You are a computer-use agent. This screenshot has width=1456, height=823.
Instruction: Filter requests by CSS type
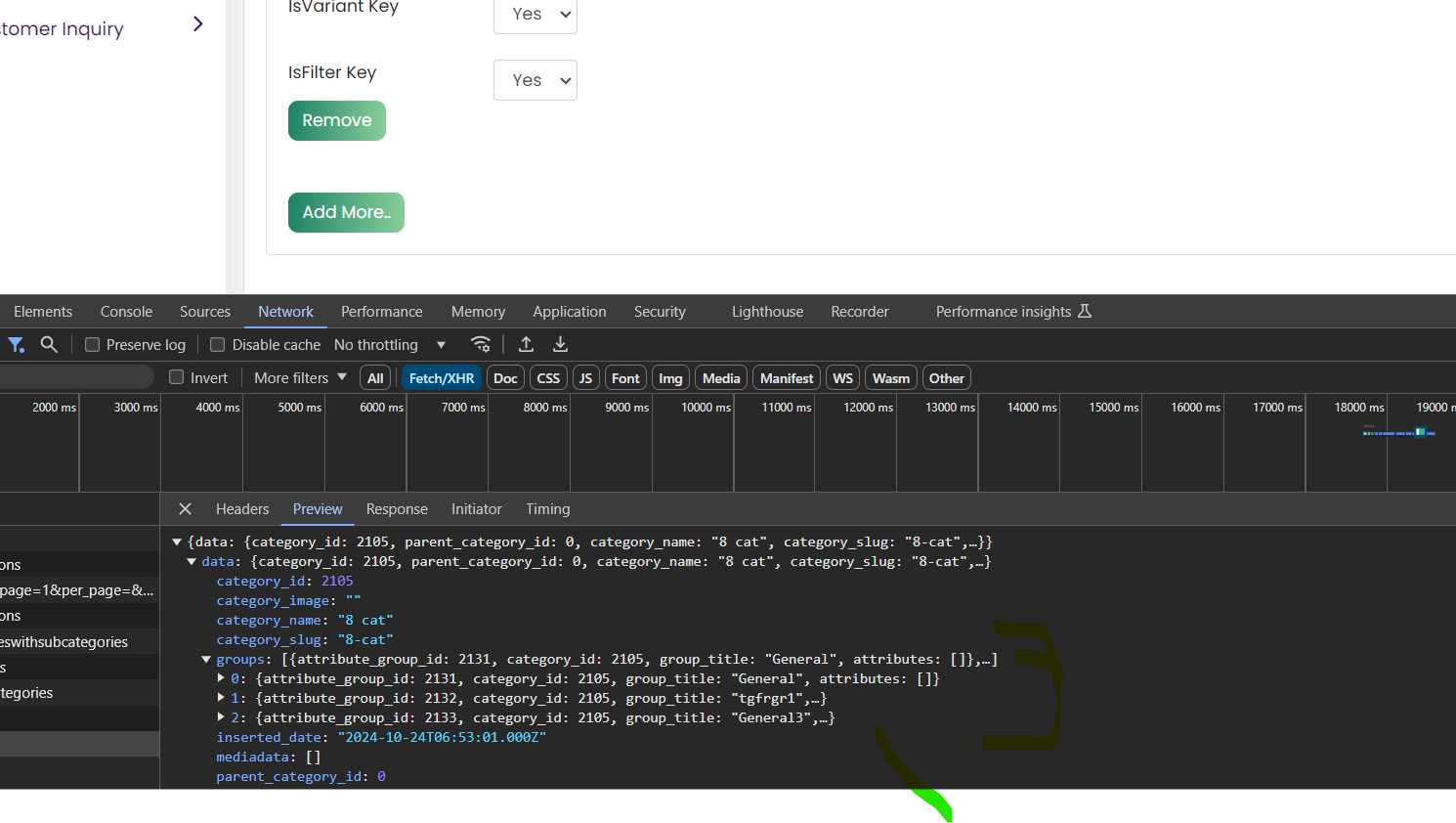tap(548, 378)
